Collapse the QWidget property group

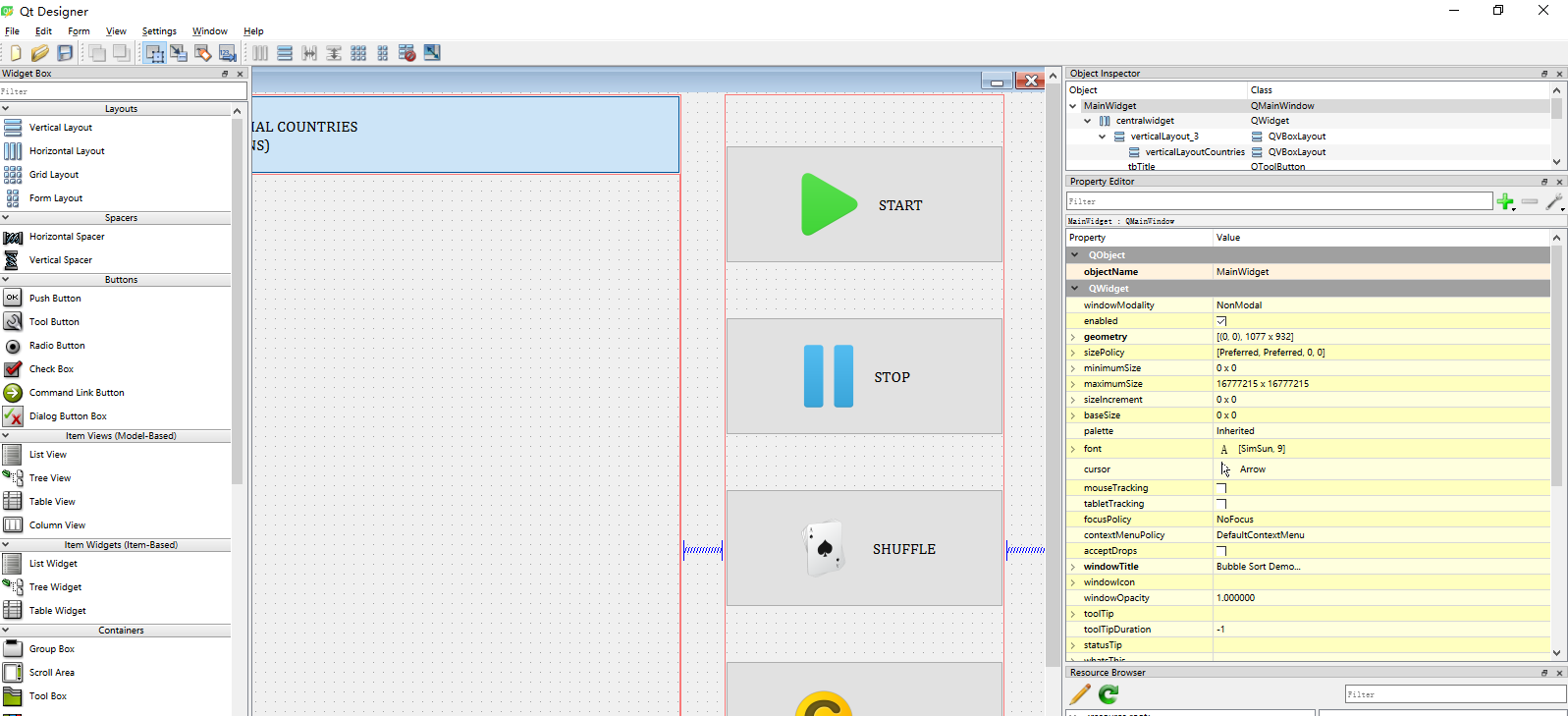(x=1075, y=289)
